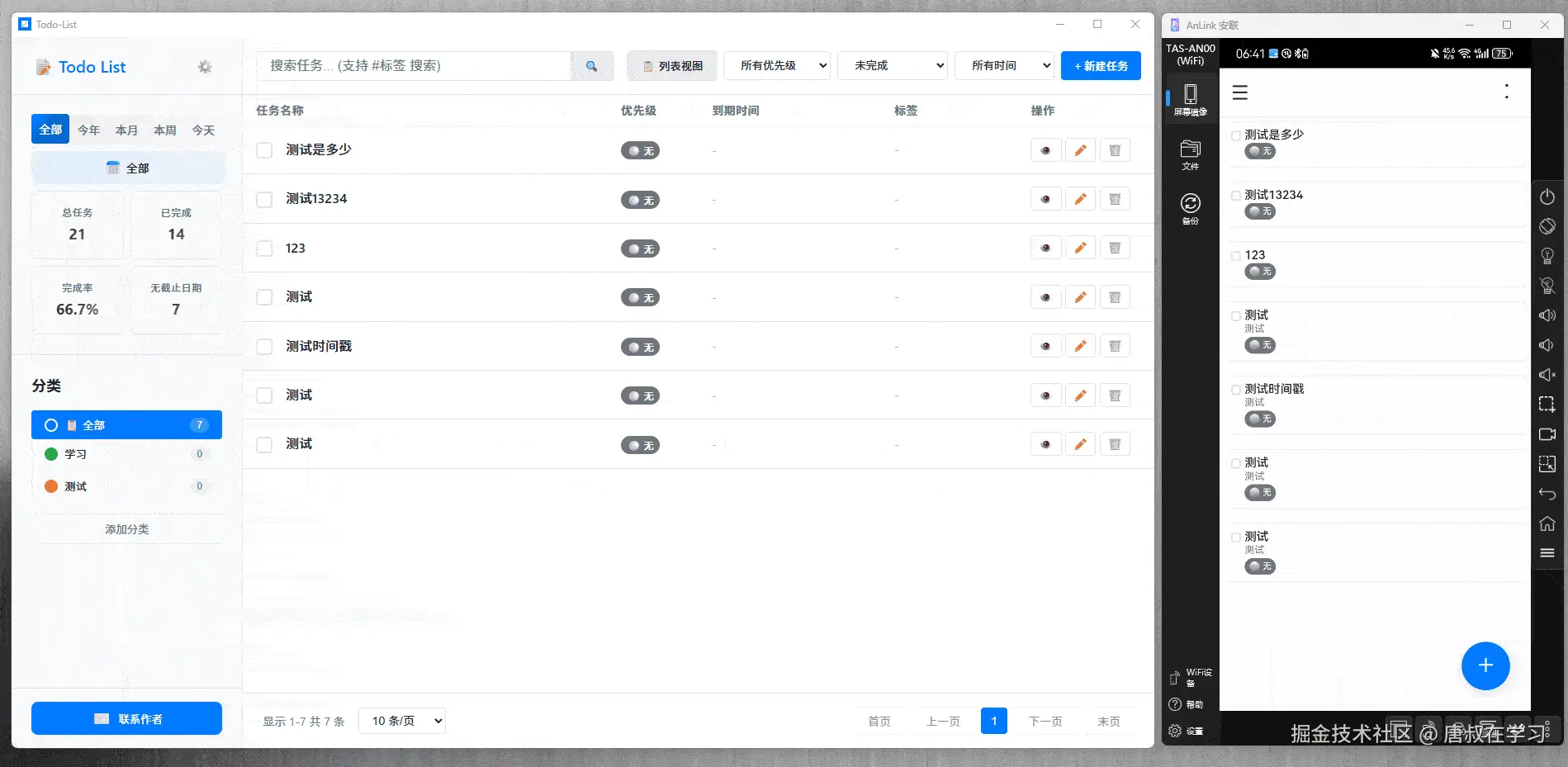
Task: Click 联系作者 at the sidebar bottom
Action: point(126,717)
